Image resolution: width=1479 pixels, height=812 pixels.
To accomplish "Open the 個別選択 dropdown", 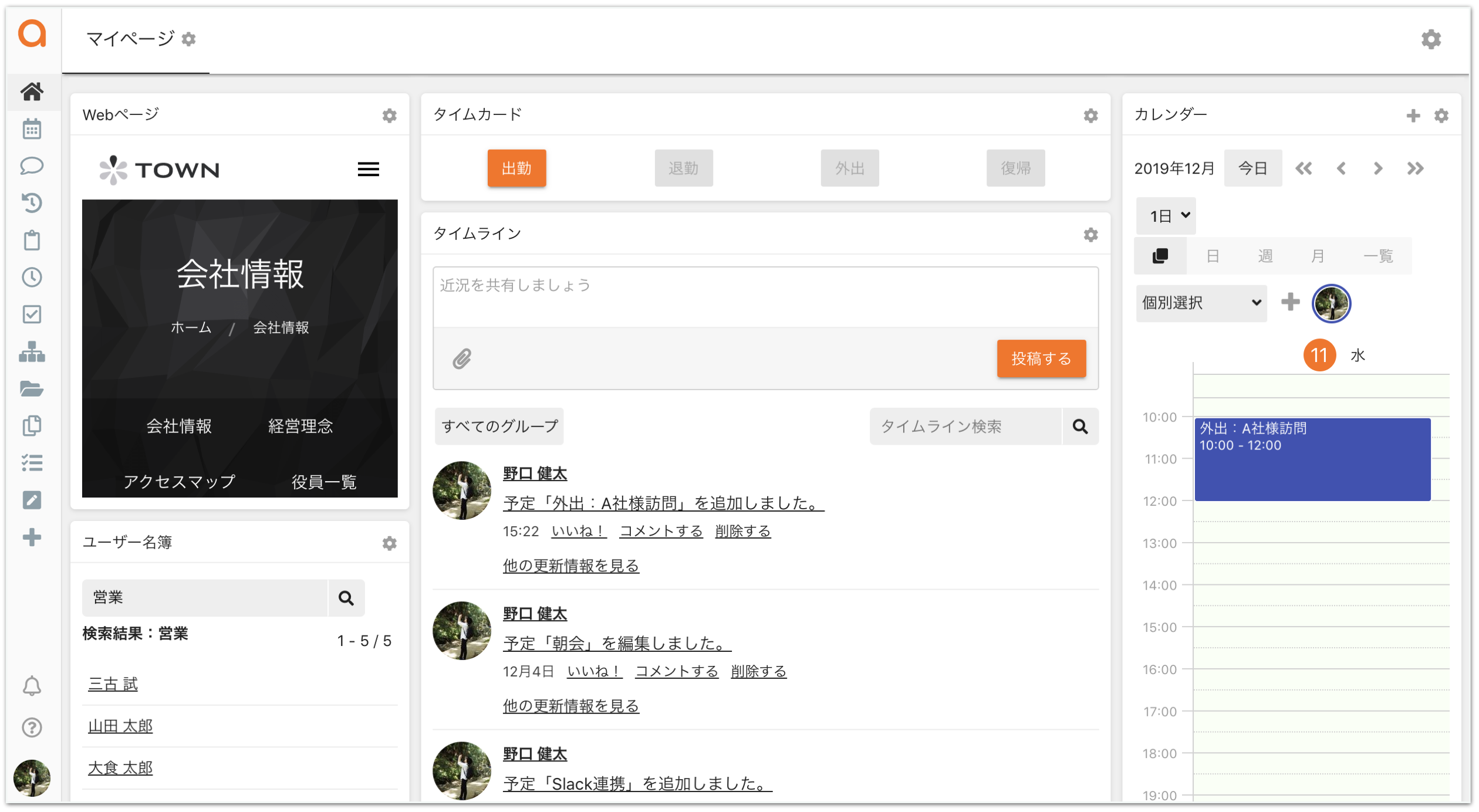I will [1201, 303].
